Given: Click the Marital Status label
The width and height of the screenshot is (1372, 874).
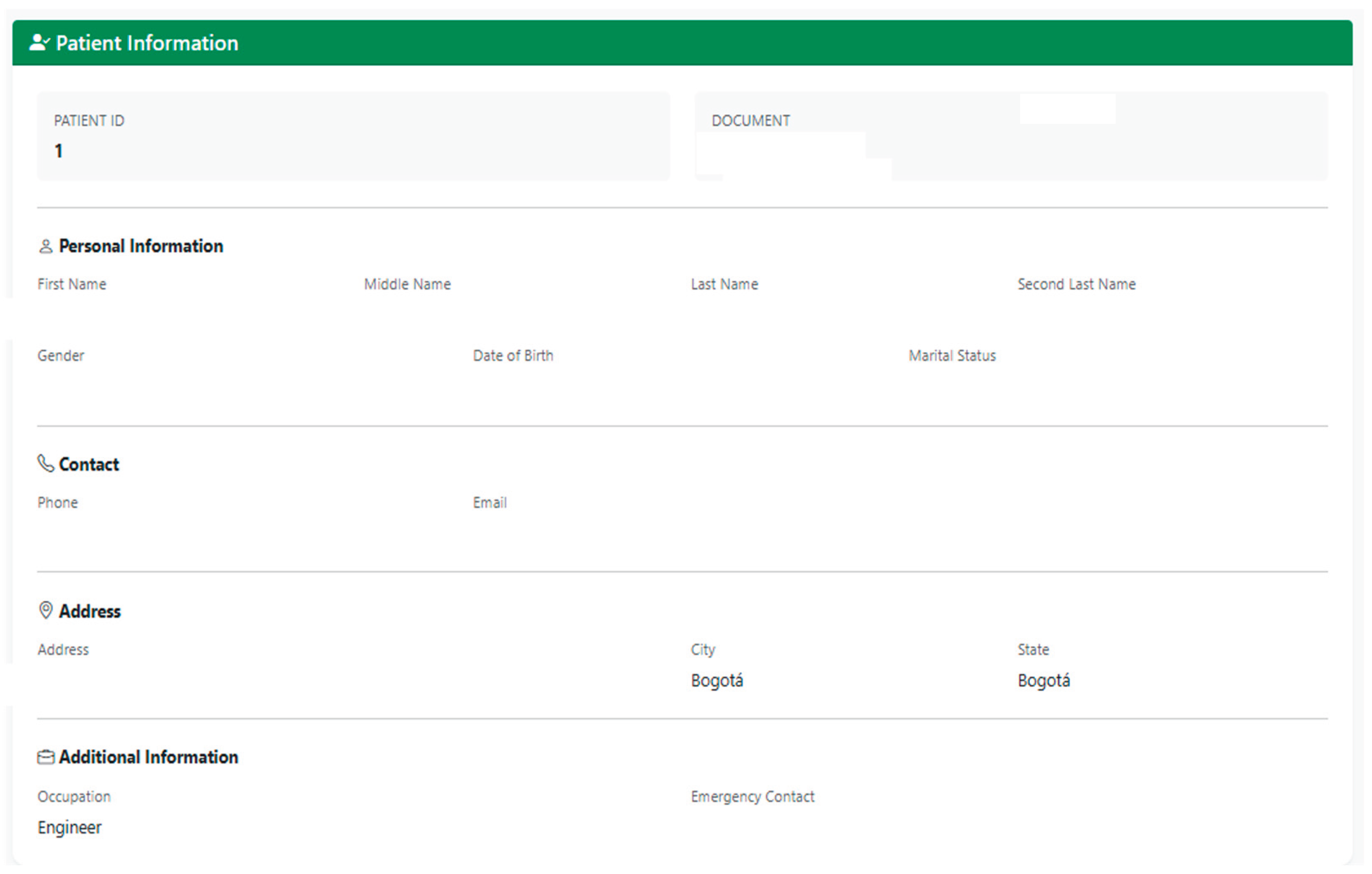Looking at the screenshot, I should pyautogui.click(x=952, y=356).
